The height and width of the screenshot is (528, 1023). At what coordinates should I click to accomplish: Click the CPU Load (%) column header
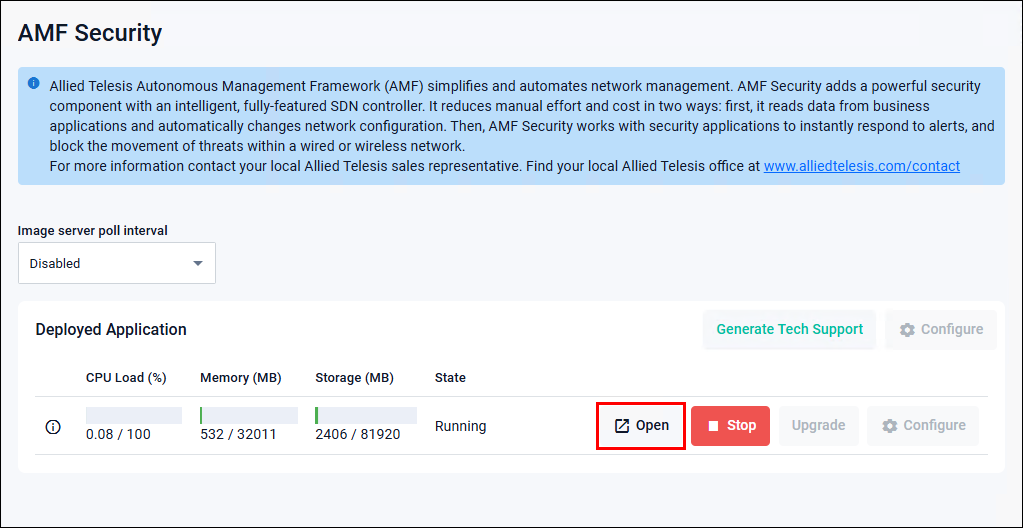tap(126, 378)
